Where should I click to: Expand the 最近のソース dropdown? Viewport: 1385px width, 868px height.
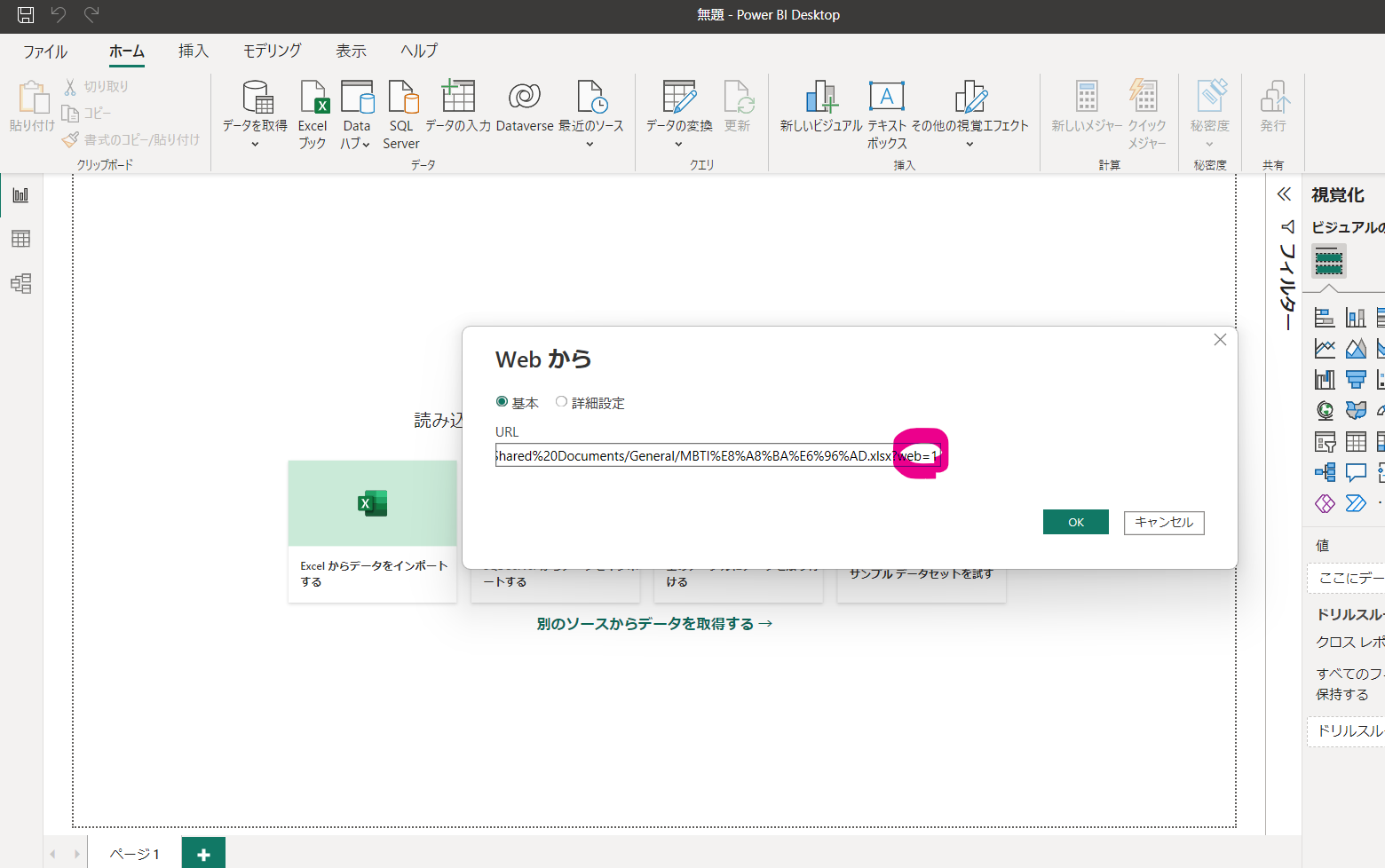[590, 144]
